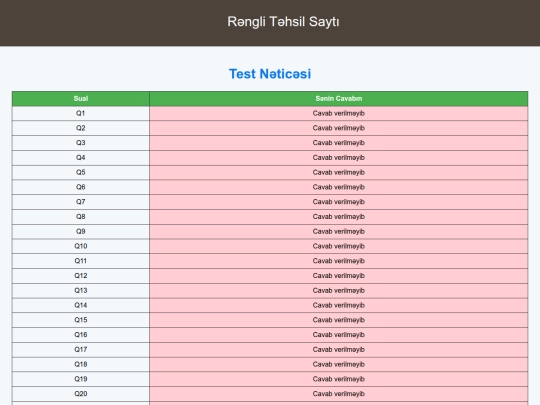Click Cavab verilməyib in the Q12 row

[339, 276]
